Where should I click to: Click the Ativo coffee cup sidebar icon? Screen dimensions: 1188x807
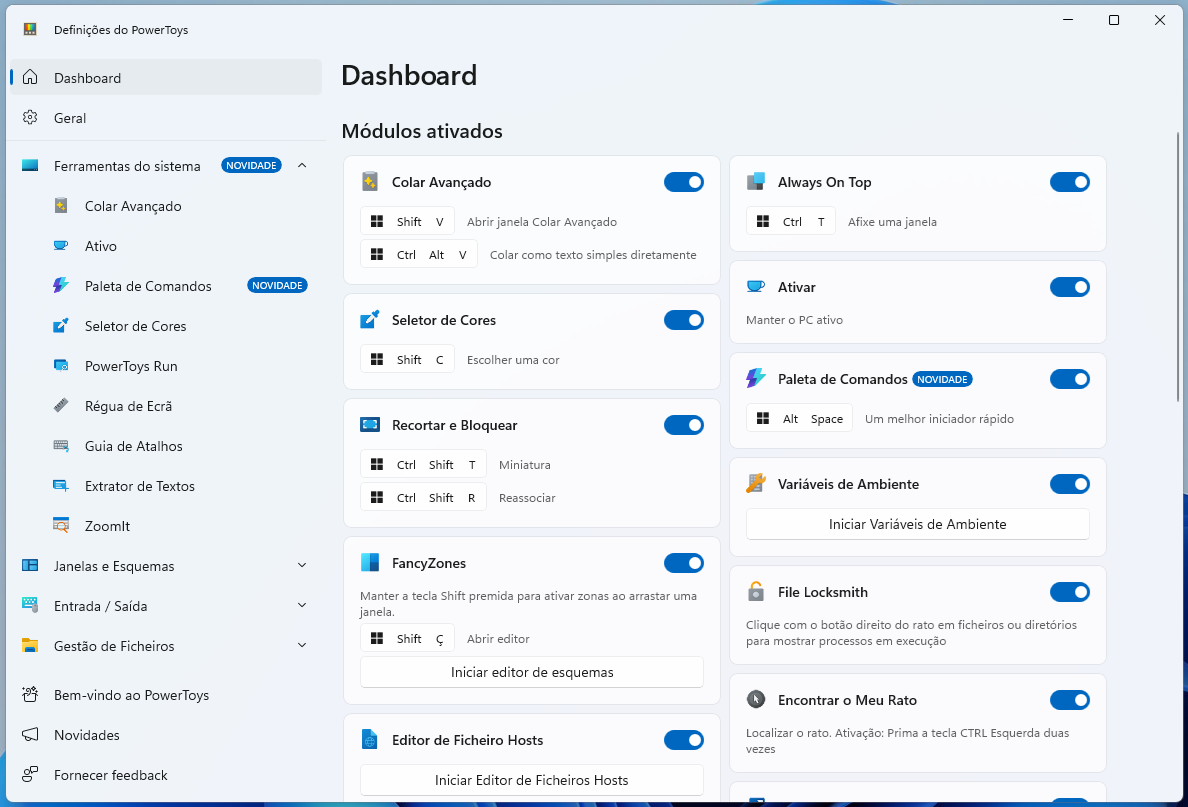point(61,246)
